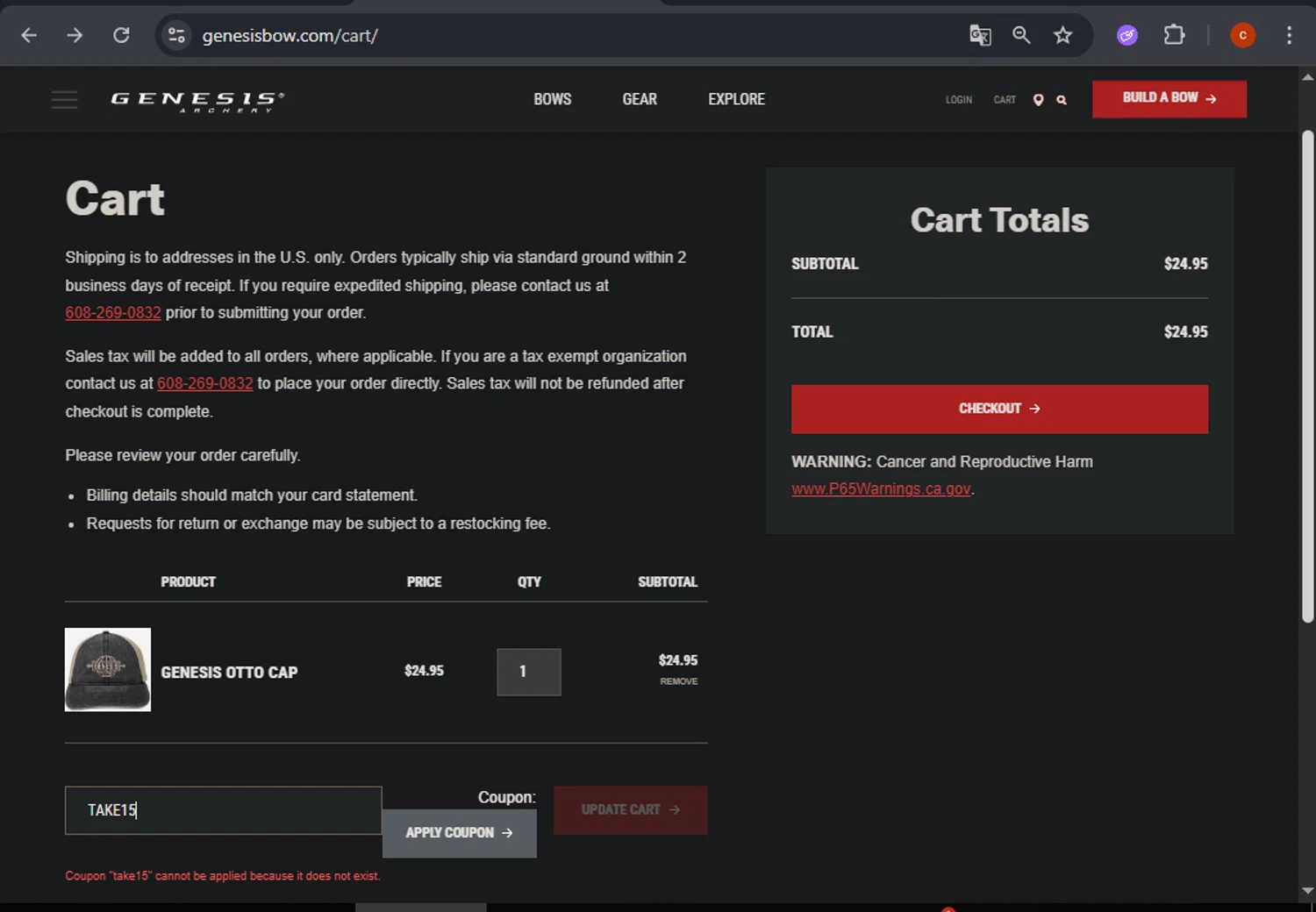Open the extensions puzzle icon
This screenshot has height=912, width=1316.
pyautogui.click(x=1174, y=35)
